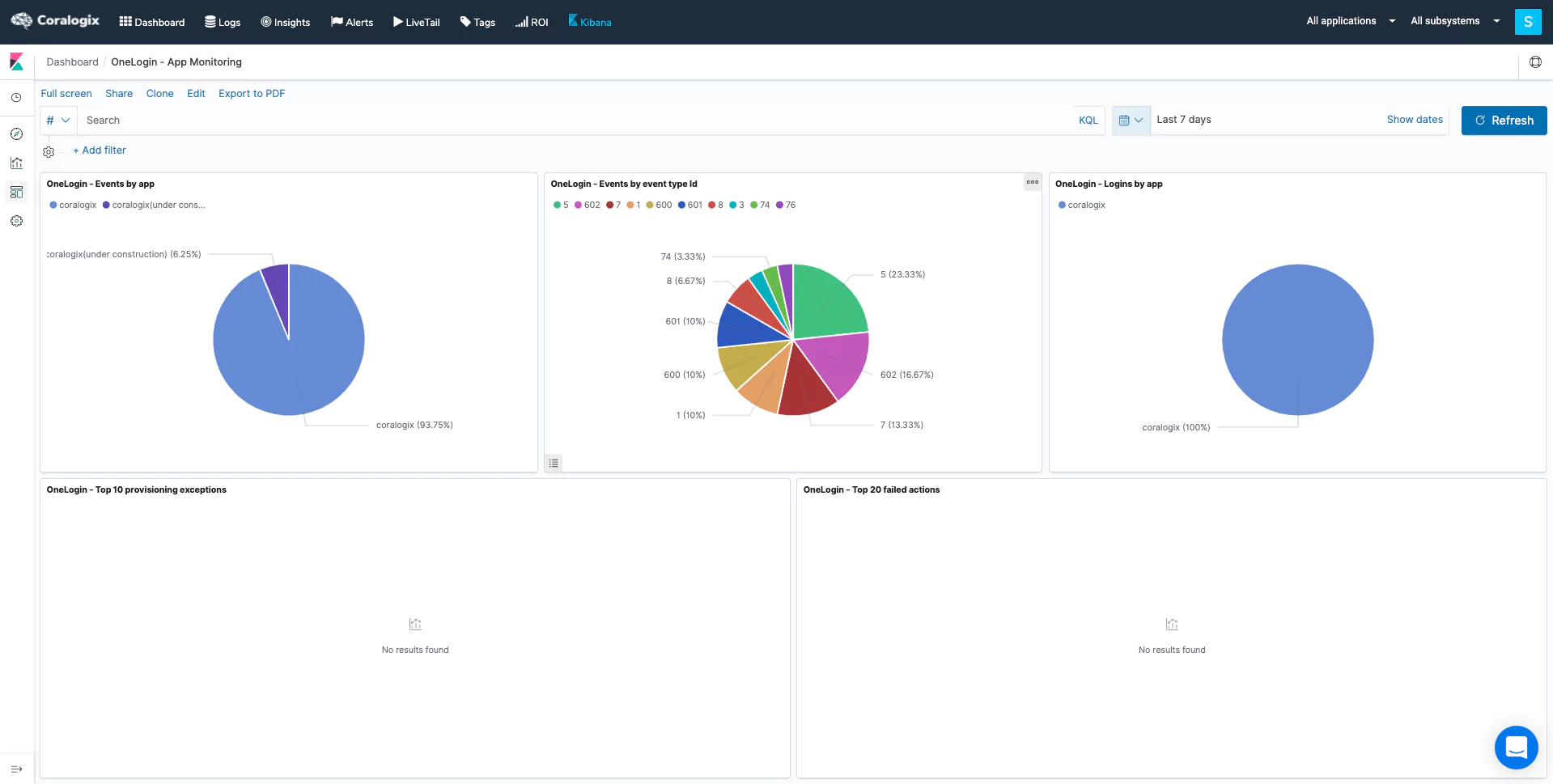
Task: Click the Logins by app pie chart
Action: 1297,340
